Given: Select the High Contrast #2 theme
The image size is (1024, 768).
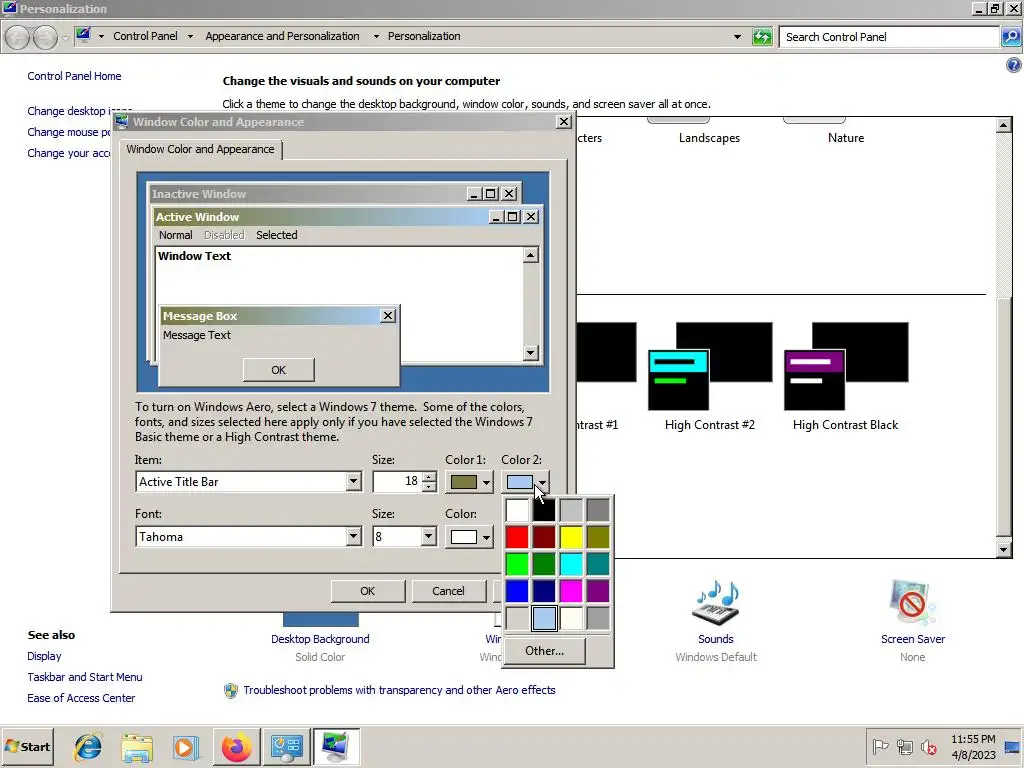Looking at the screenshot, I should tap(710, 377).
